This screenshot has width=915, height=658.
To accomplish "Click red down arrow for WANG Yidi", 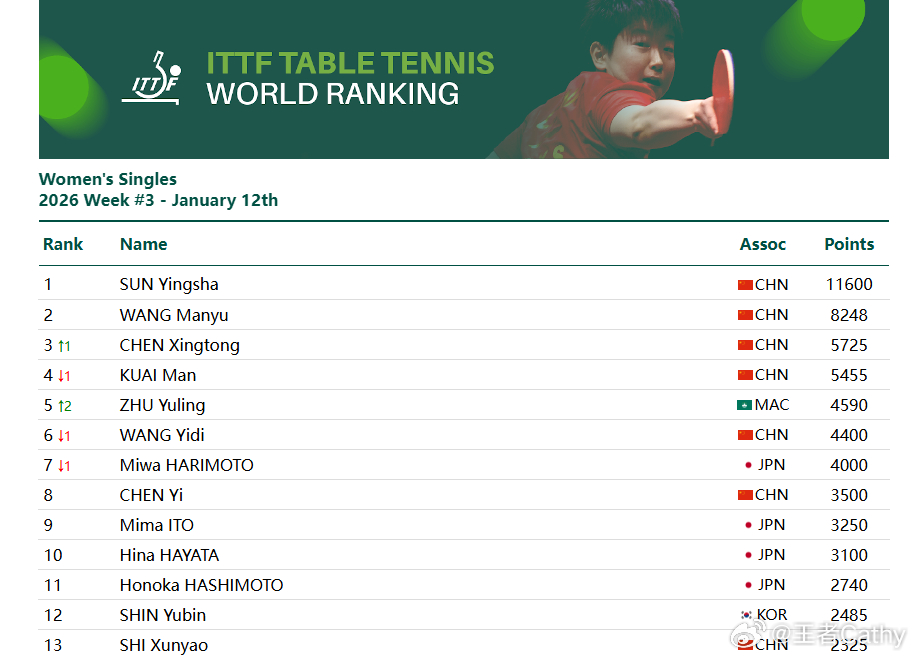I will point(62,436).
